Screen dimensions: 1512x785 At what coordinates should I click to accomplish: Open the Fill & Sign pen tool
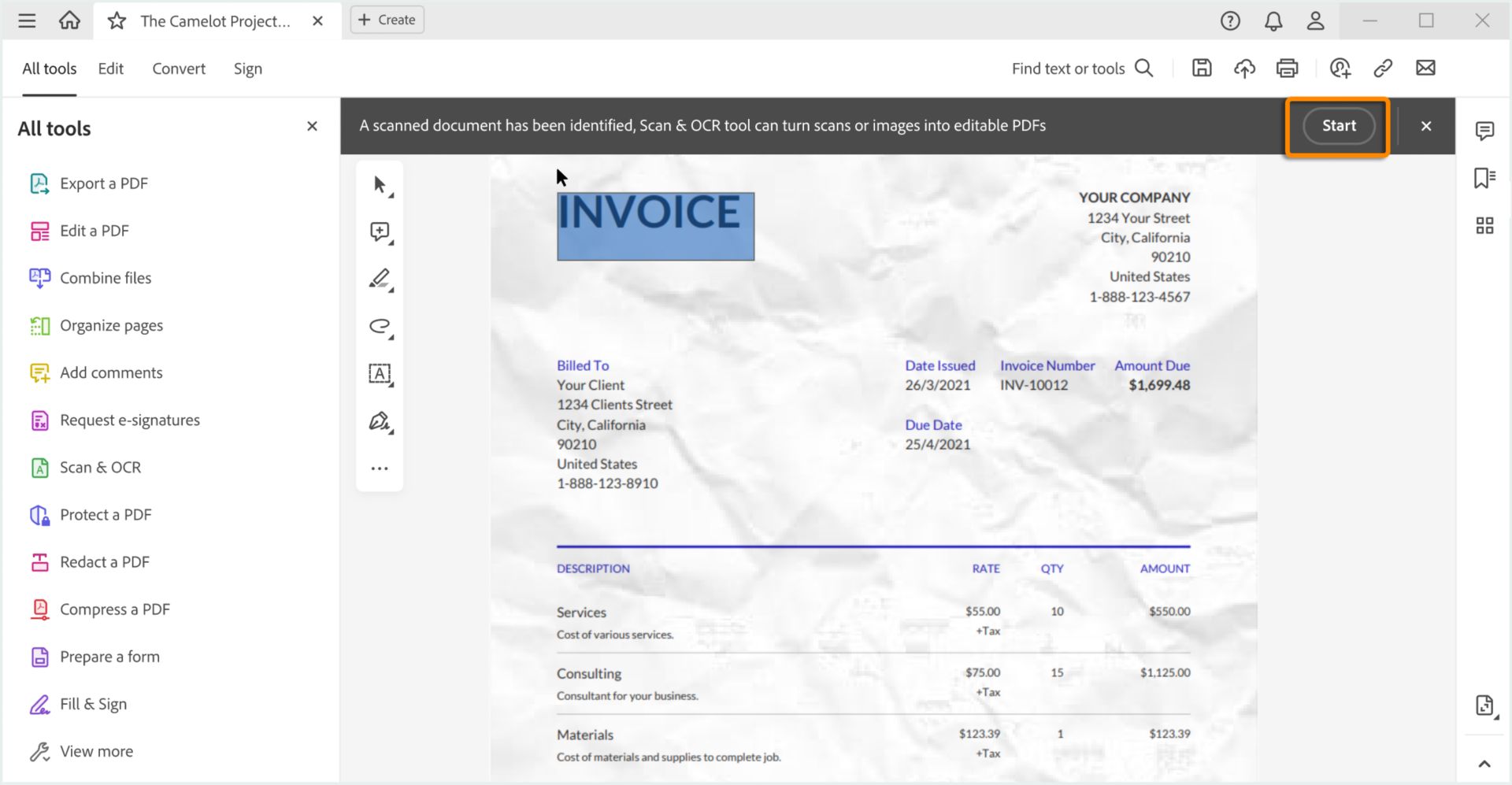[379, 422]
